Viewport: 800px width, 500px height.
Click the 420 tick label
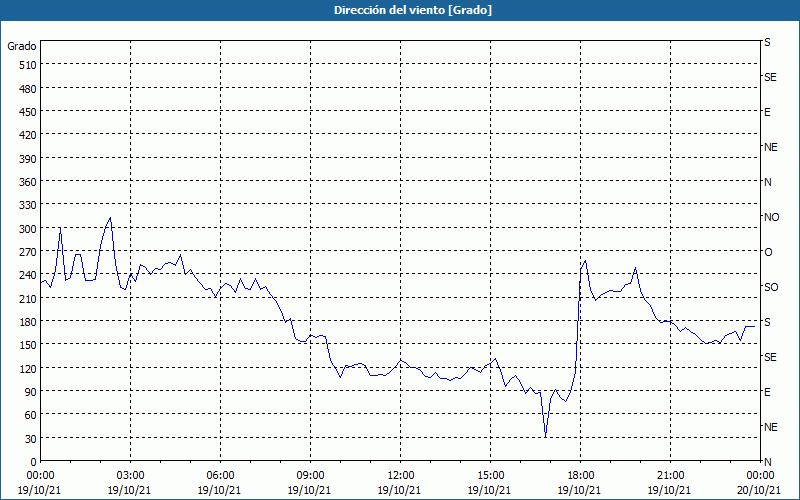[29, 135]
